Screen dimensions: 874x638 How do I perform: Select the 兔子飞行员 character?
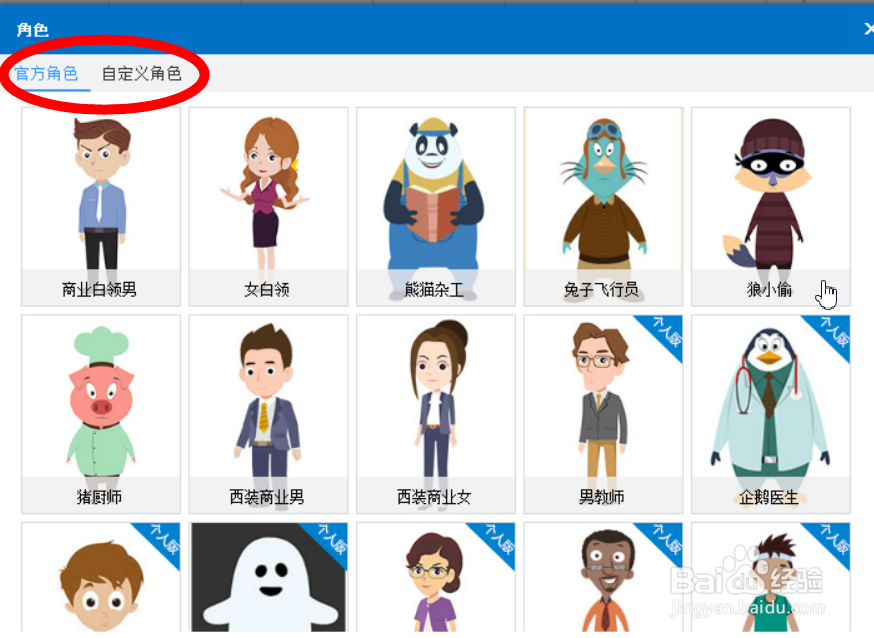(x=603, y=207)
